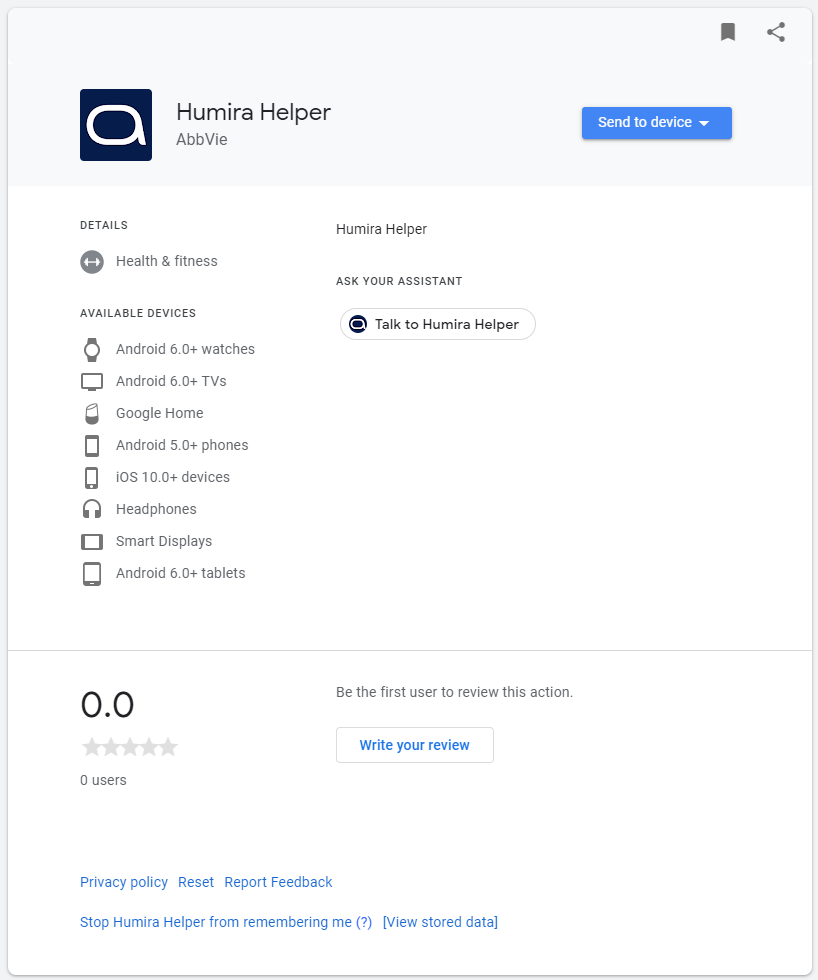The image size is (818, 980).
Task: Click the Talk to Humira Helper chip
Action: pos(437,324)
